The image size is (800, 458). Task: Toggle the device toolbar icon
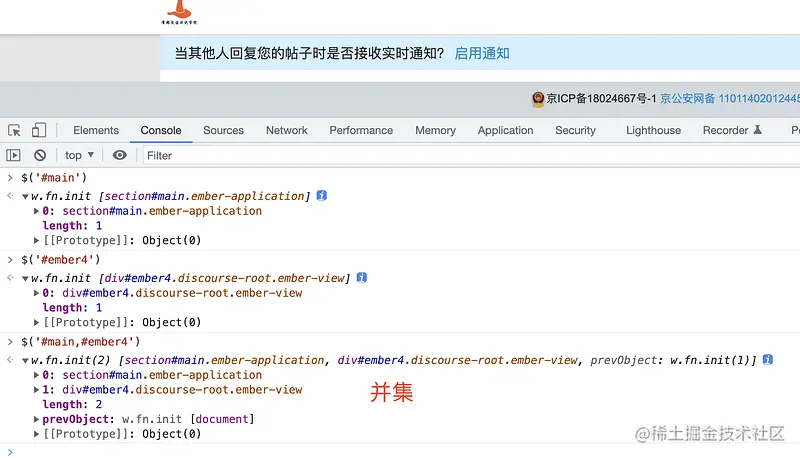tap(39, 130)
